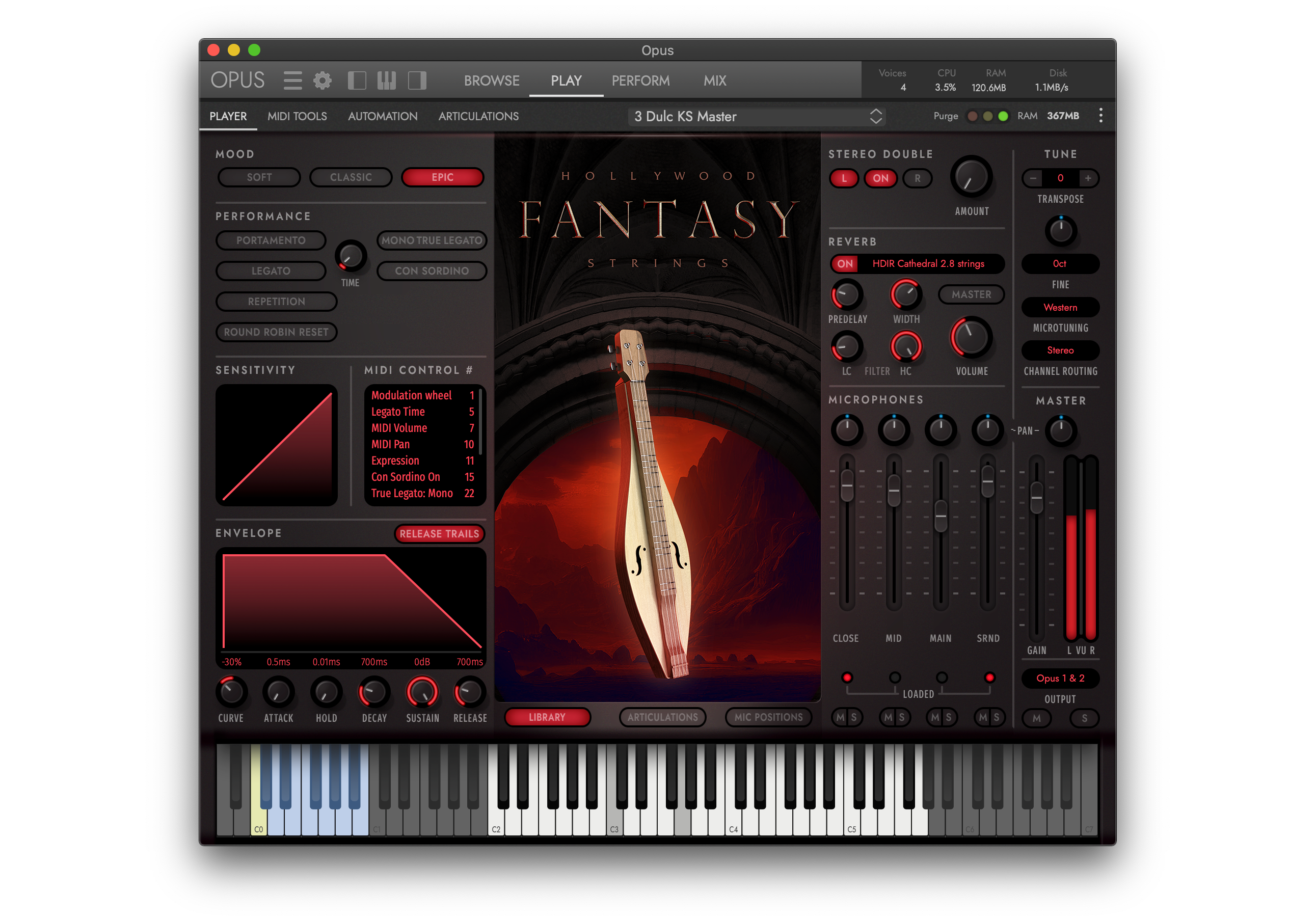
Task: Click the Envelope Decay knob
Action: coord(374,692)
